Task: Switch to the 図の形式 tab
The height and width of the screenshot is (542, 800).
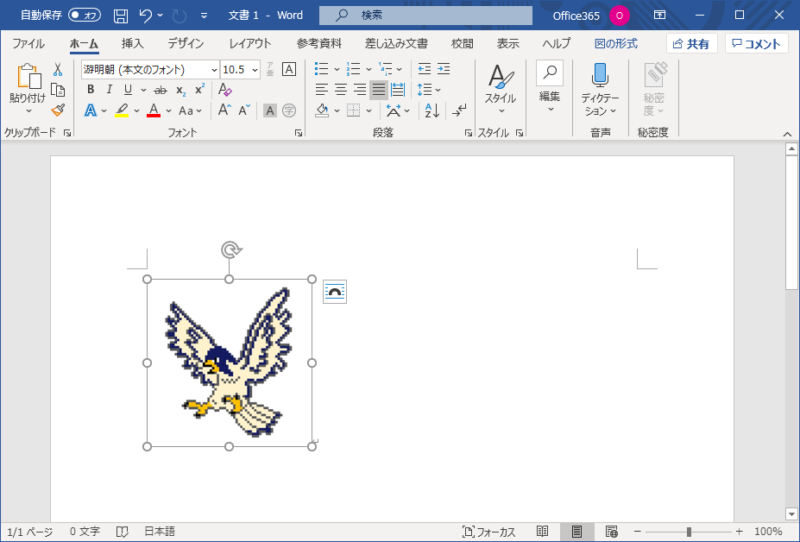Action: 616,44
